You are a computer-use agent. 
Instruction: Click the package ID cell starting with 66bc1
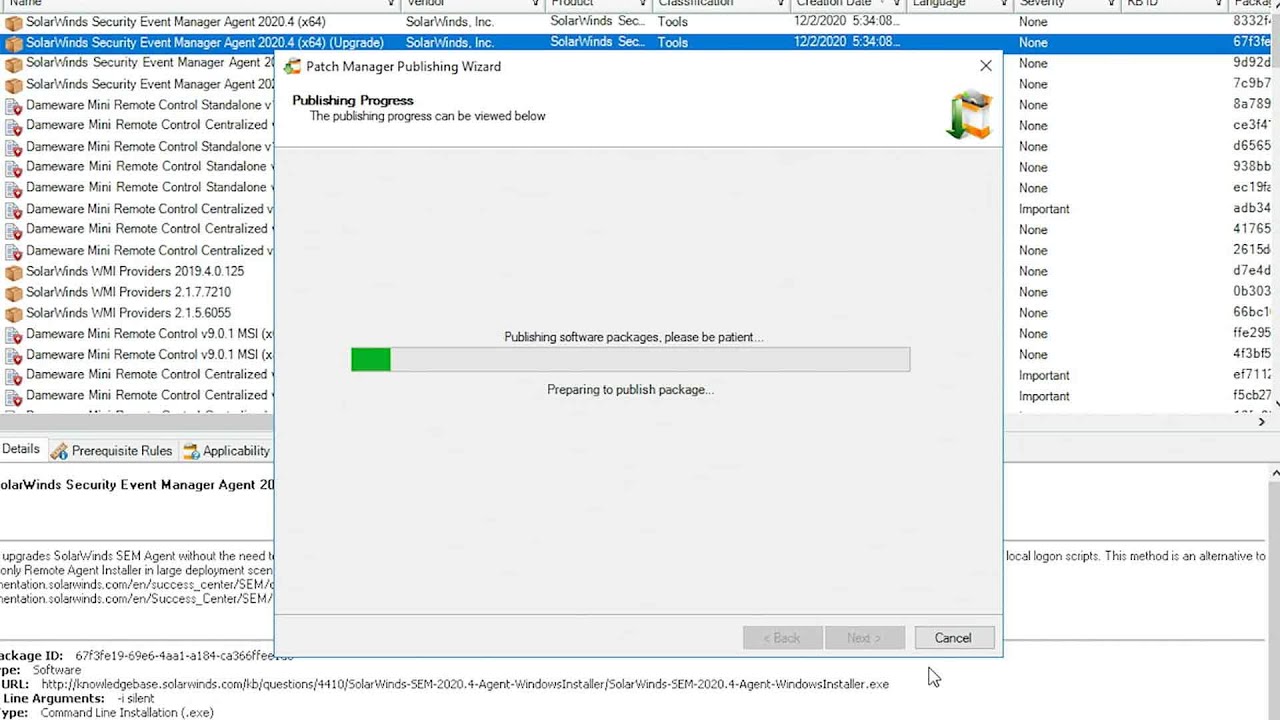coord(1253,313)
